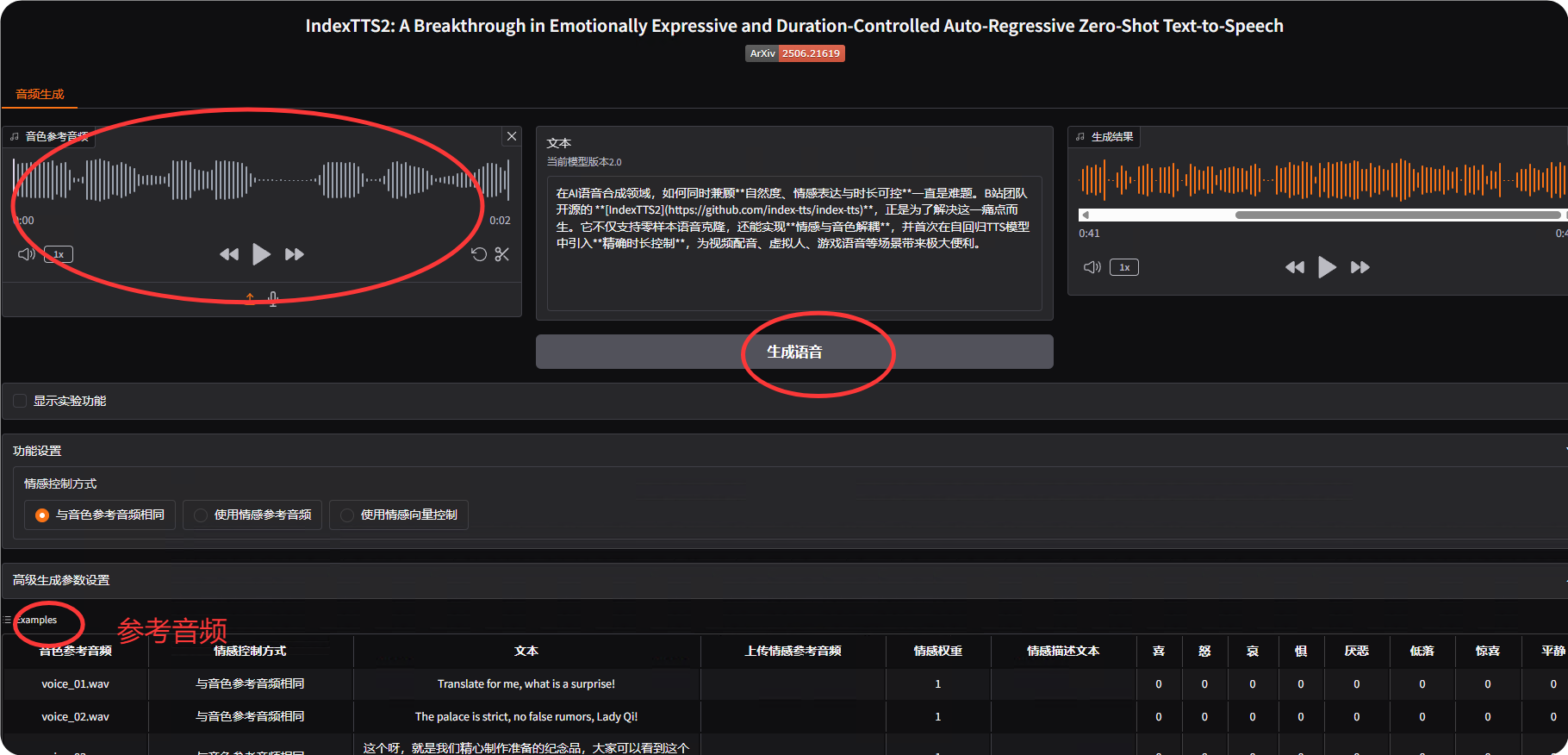Mute the 生成结果 player volume
1568x755 pixels.
tap(1092, 267)
